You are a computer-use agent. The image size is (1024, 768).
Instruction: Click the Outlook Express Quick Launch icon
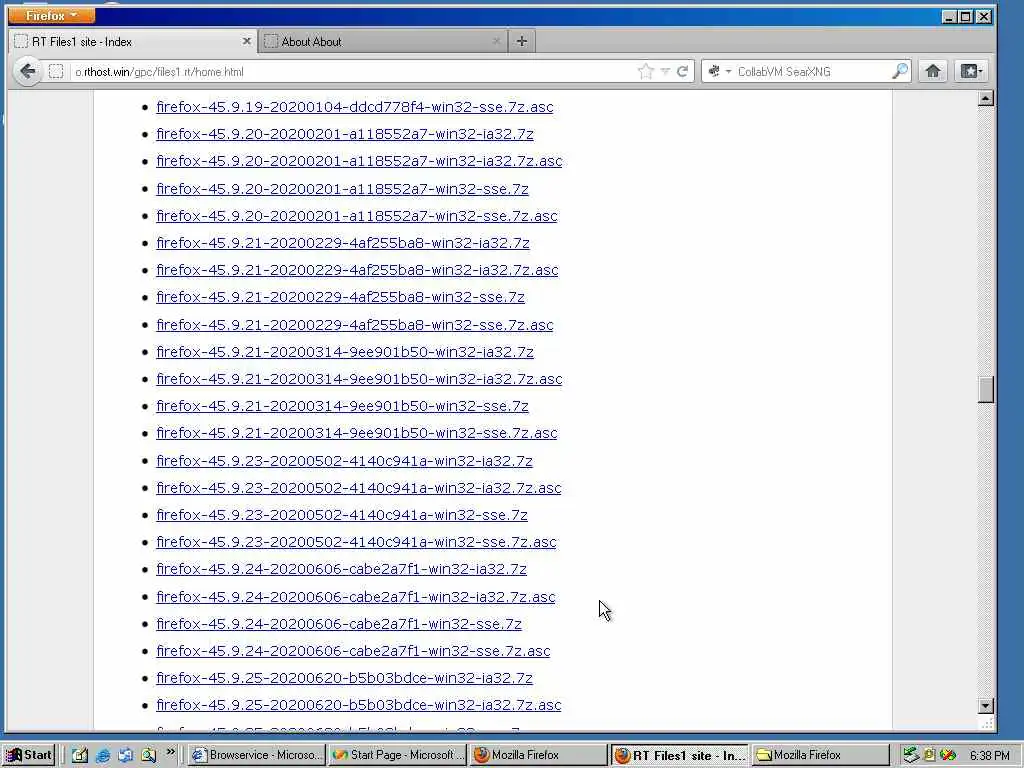click(x=125, y=755)
